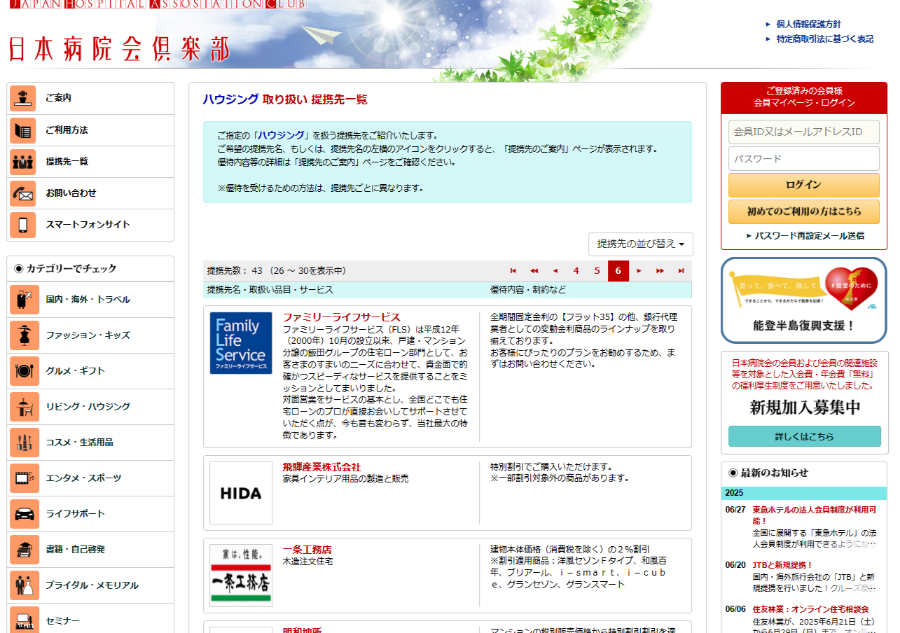Go to first page of pagination
Viewport: 900px width, 633px height.
click(513, 271)
